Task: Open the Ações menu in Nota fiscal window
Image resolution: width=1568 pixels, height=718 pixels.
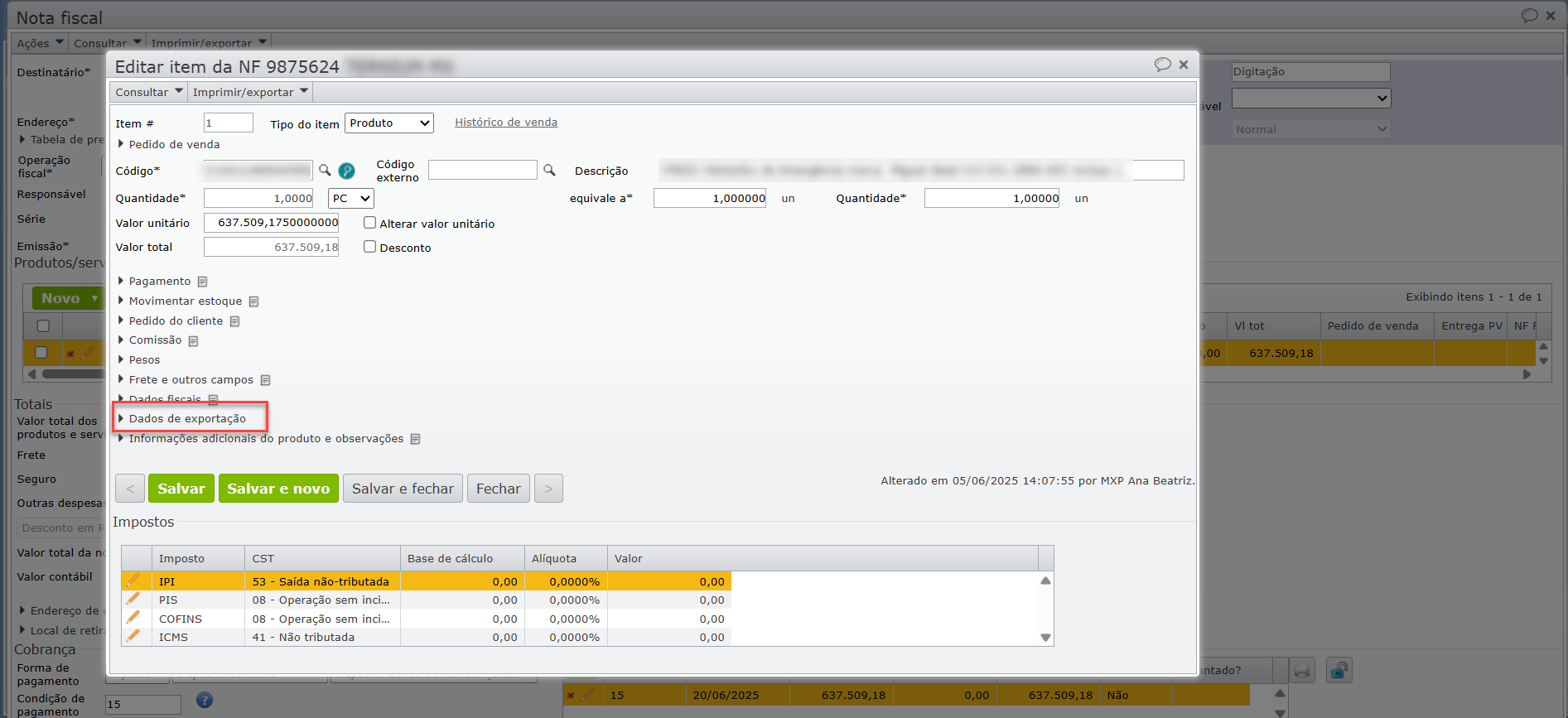Action: click(40, 43)
